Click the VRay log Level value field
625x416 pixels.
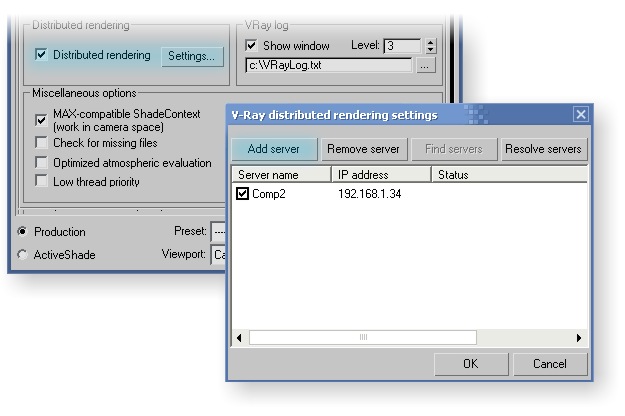(x=402, y=46)
